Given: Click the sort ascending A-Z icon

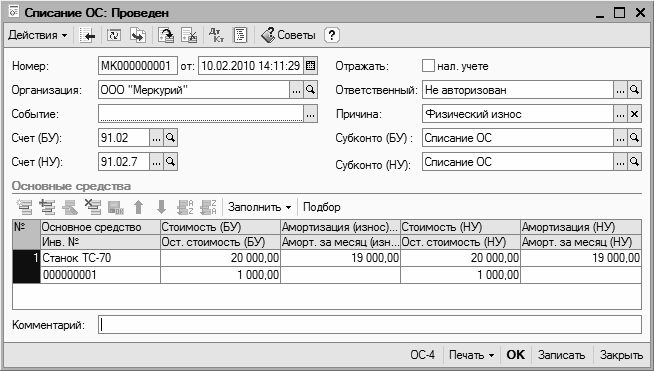Looking at the screenshot, I should [185, 207].
